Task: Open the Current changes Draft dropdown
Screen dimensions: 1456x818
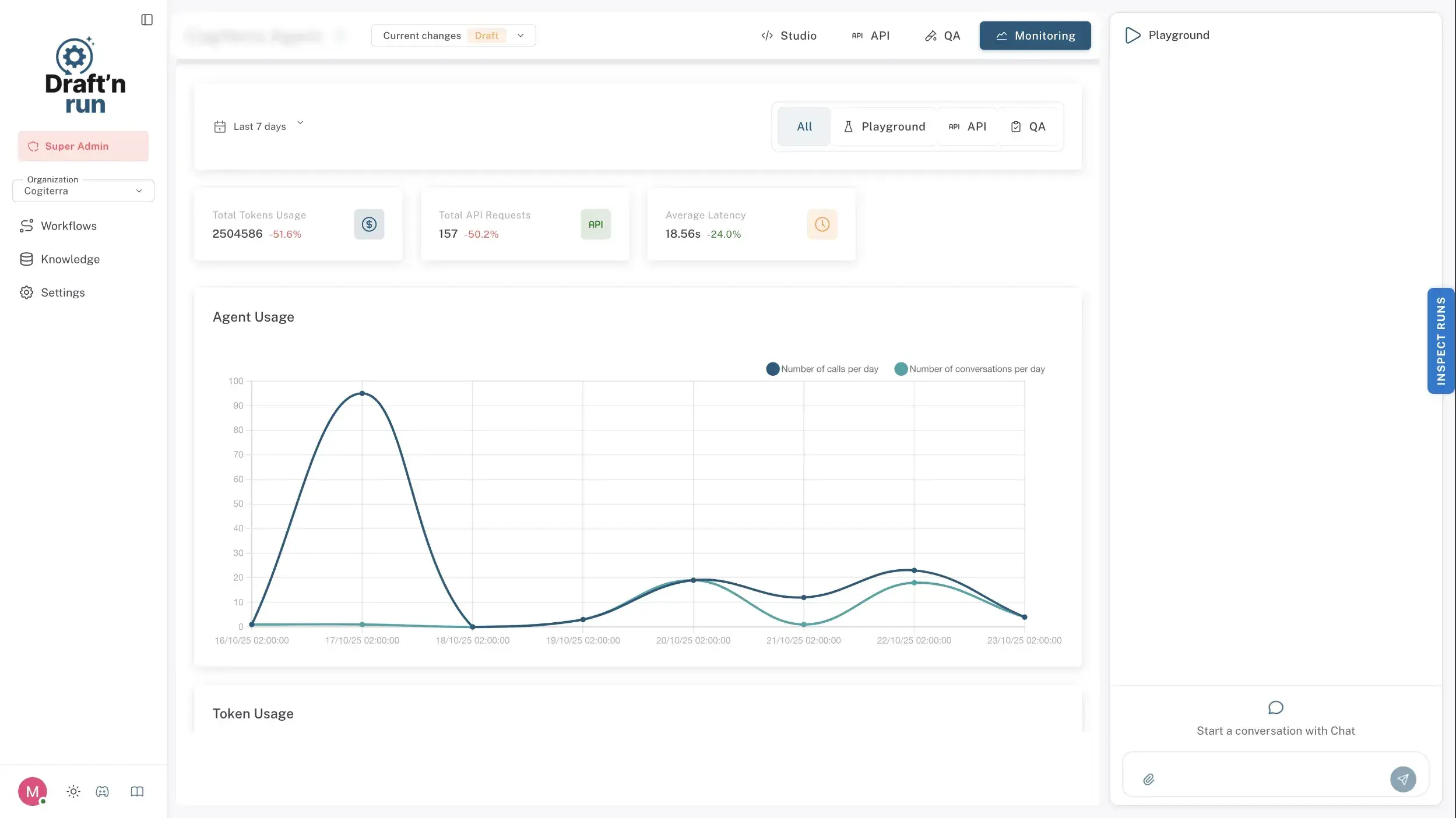Action: coord(453,36)
